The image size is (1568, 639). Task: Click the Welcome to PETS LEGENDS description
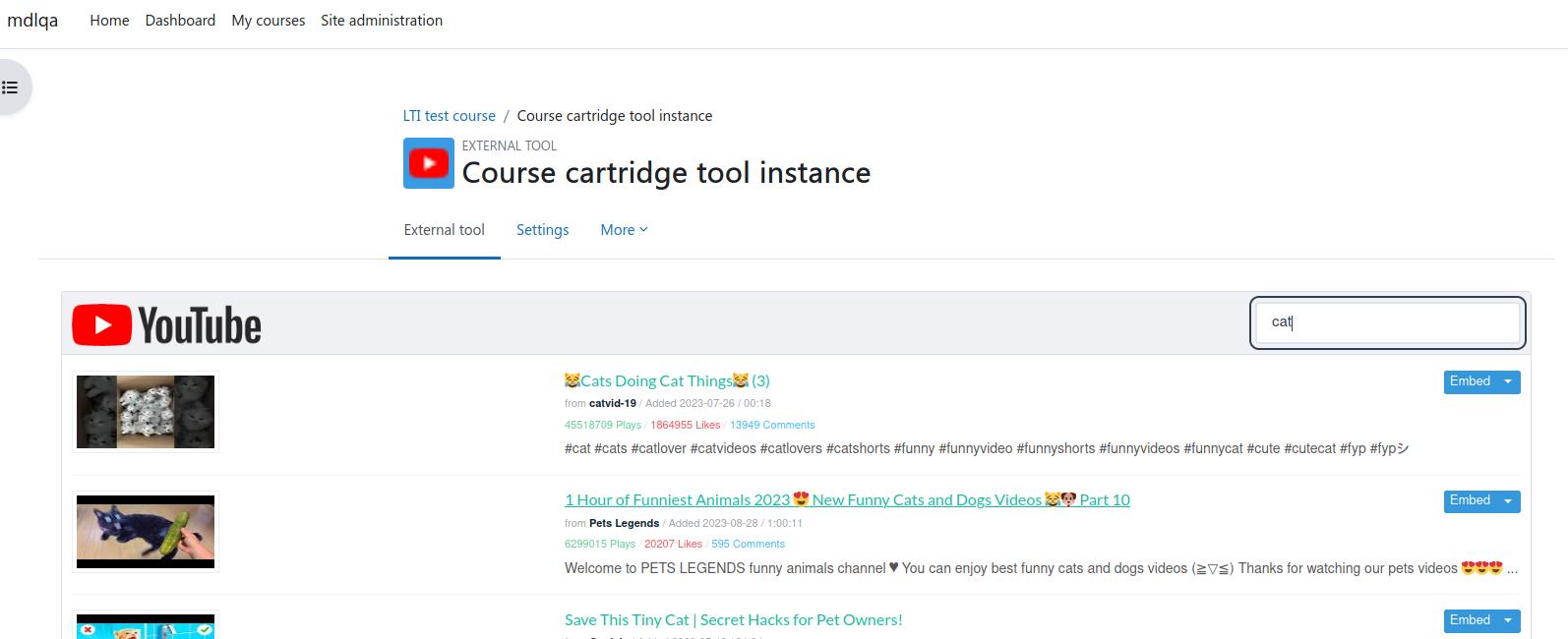tap(1041, 568)
